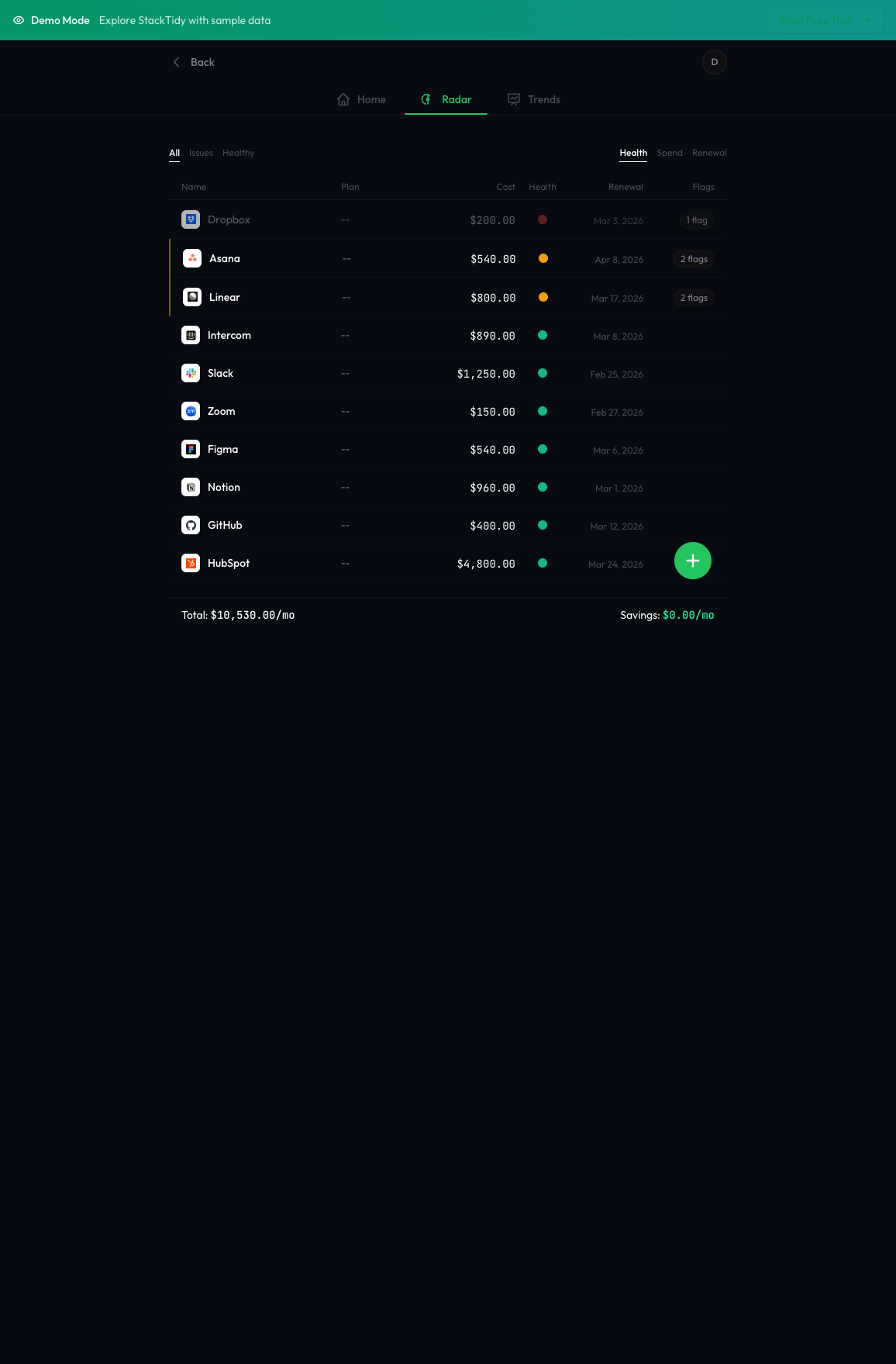The width and height of the screenshot is (896, 1364).
Task: Click the Renewal column header
Action: click(625, 187)
